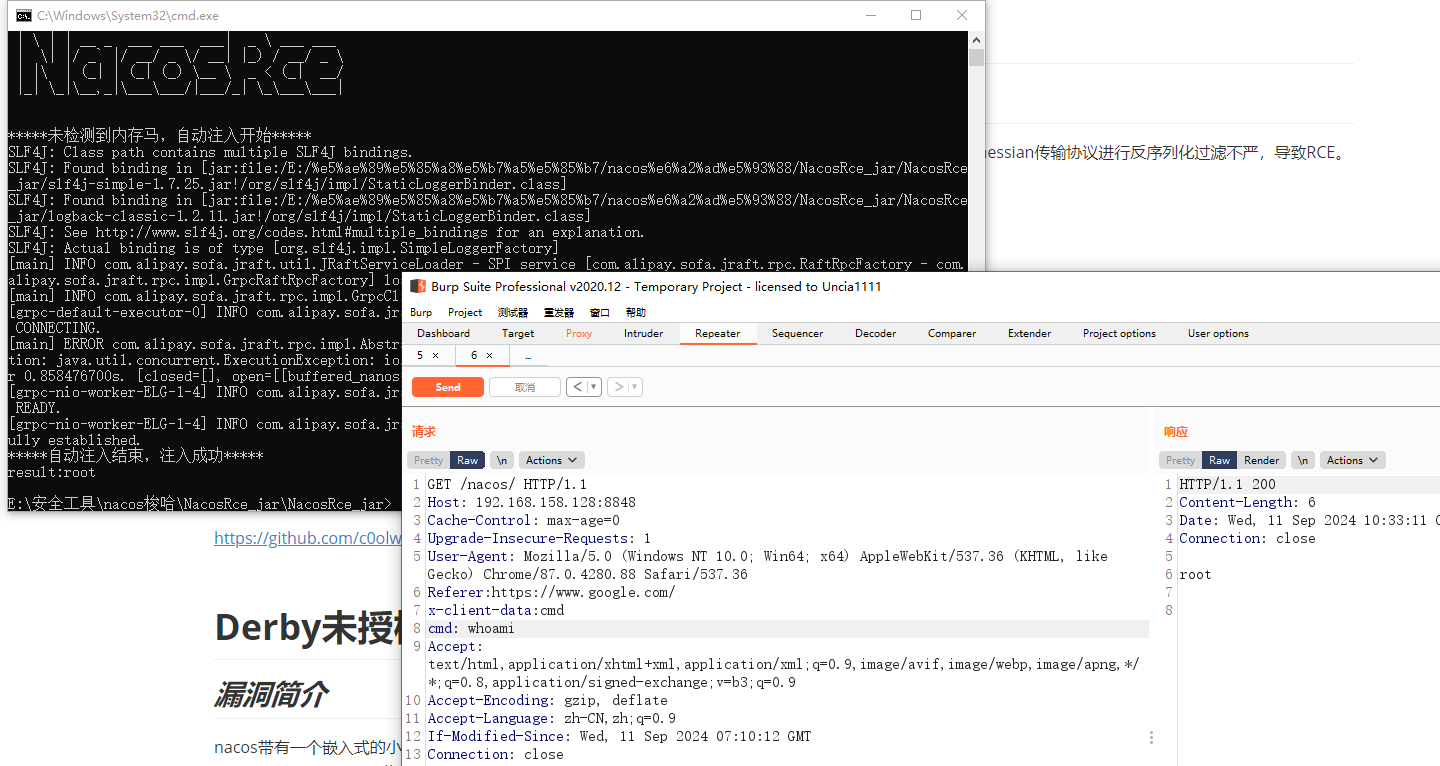The height and width of the screenshot is (766, 1440).
Task: Open the Project menu in Burp
Action: pos(465,312)
